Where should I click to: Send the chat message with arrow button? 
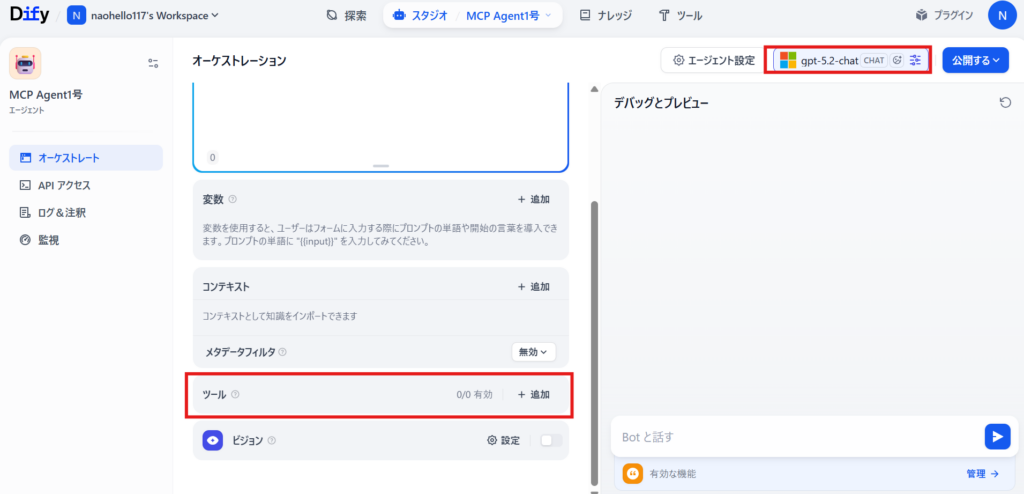(x=996, y=436)
